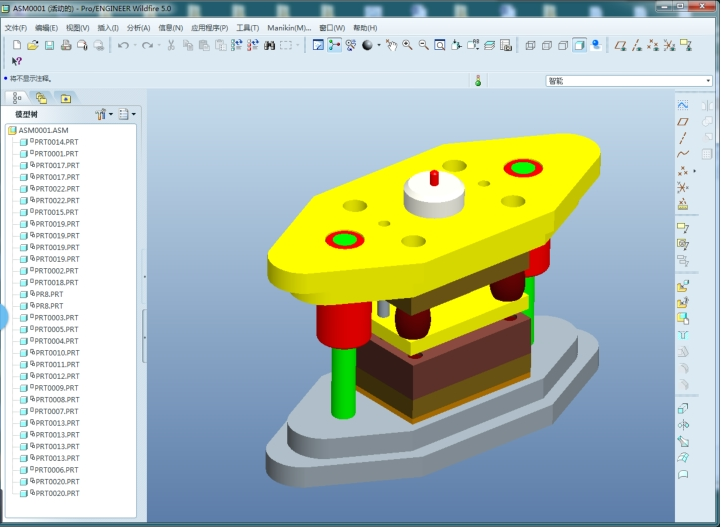Expand the model tree settings dropdown

point(103,114)
